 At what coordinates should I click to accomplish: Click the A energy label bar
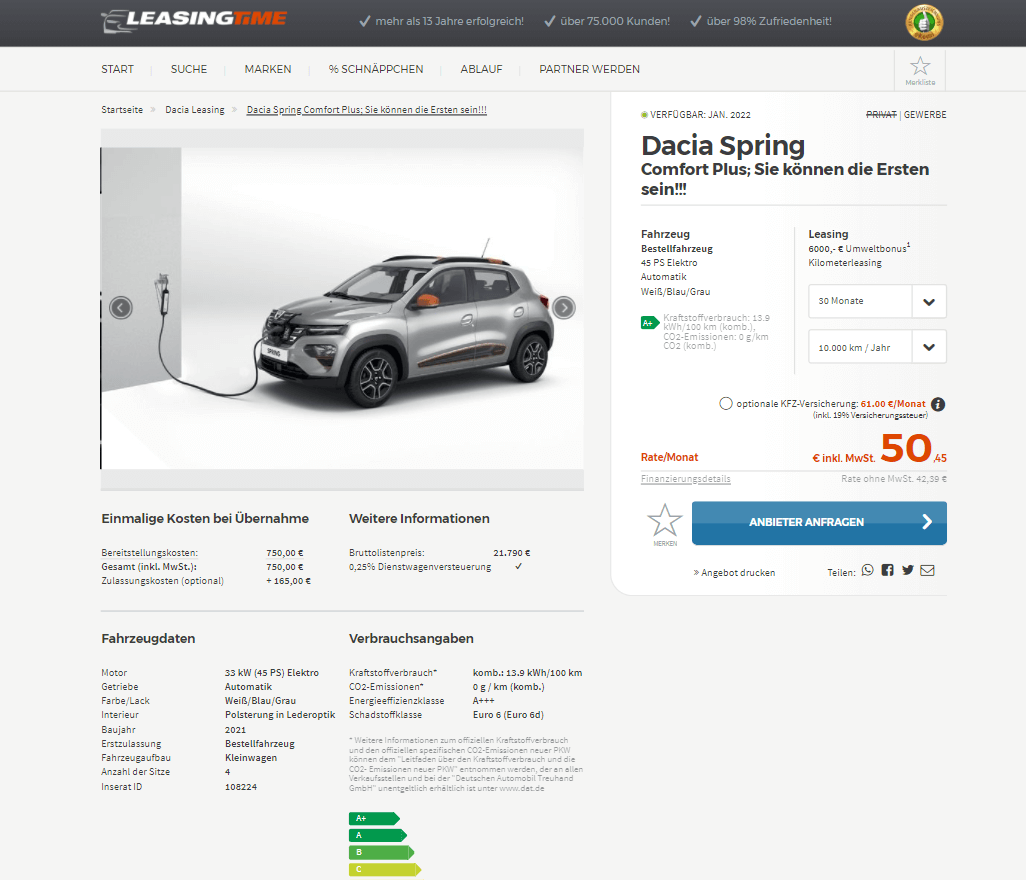tap(378, 836)
